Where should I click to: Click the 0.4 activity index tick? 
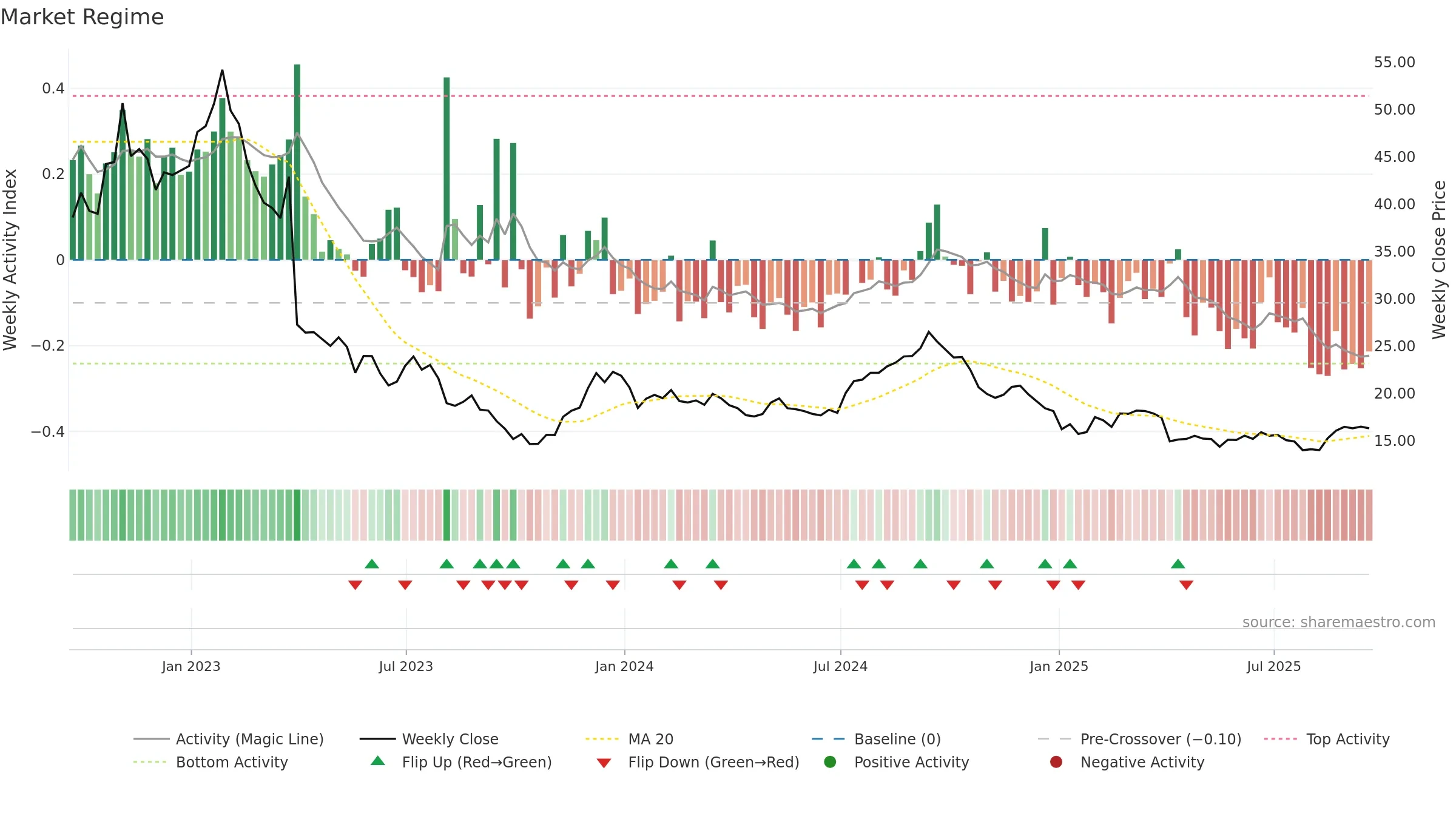point(53,89)
